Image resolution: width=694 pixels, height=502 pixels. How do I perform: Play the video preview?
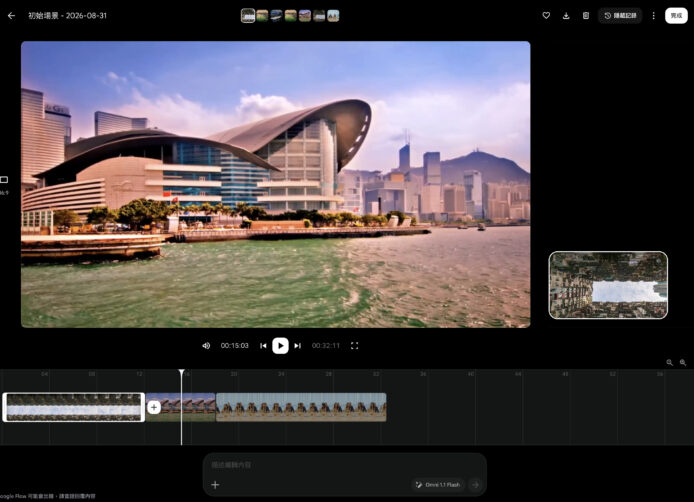pos(280,346)
